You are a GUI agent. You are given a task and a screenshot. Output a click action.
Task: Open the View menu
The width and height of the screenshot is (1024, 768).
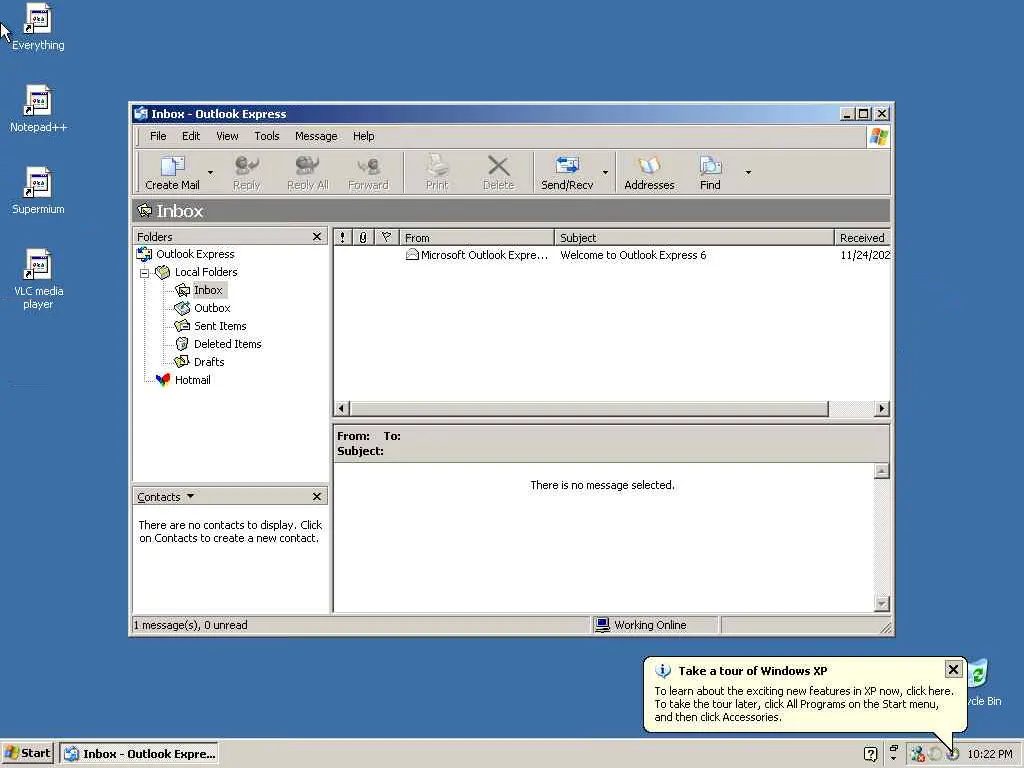coord(227,136)
